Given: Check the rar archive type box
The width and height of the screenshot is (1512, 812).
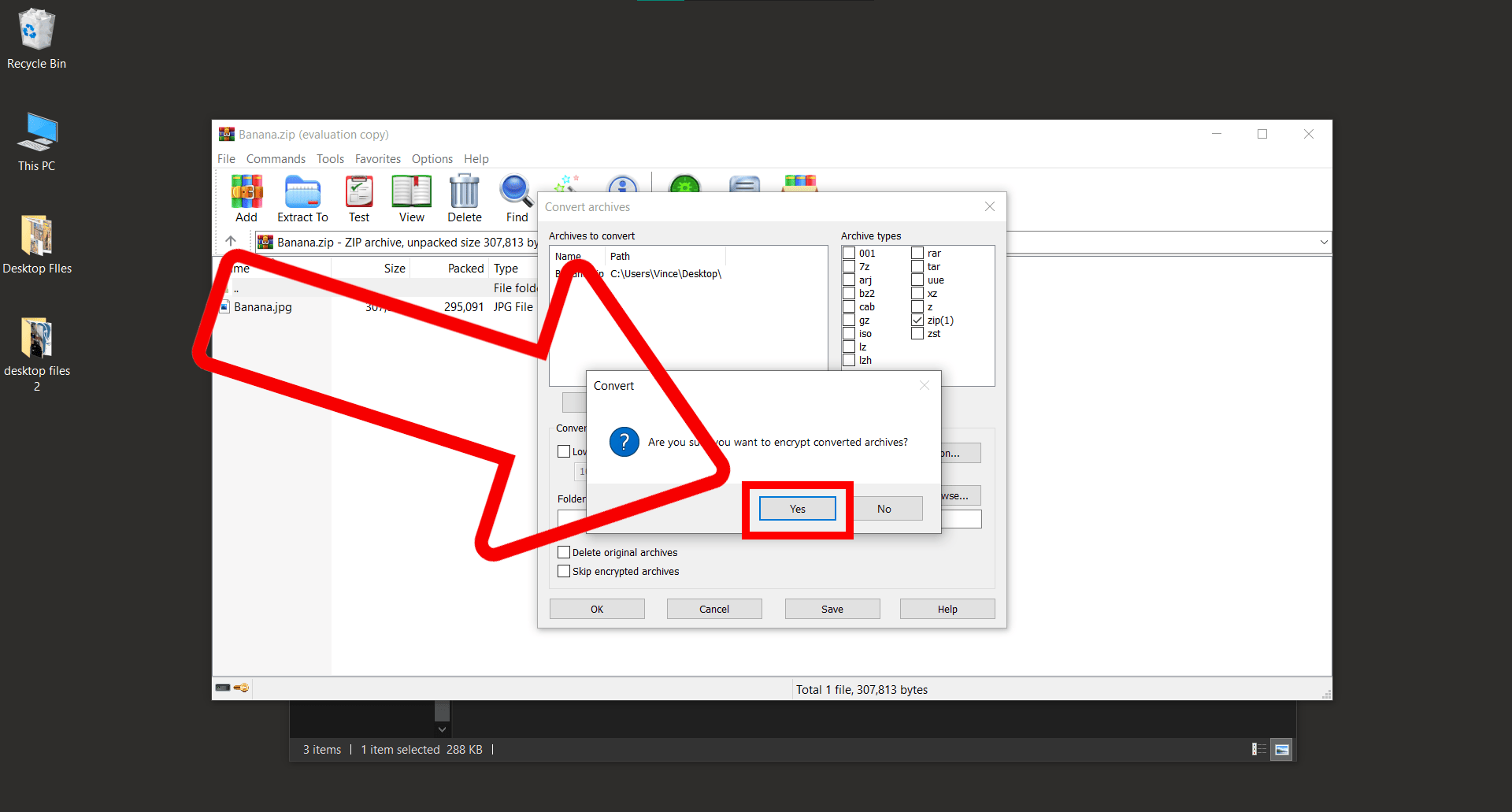Looking at the screenshot, I should click(x=917, y=253).
